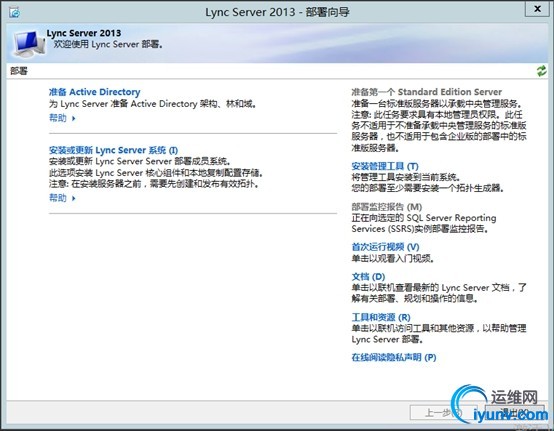This screenshot has width=554, height=431.
Task: Click the 部署 section label
Action: click(x=19, y=71)
